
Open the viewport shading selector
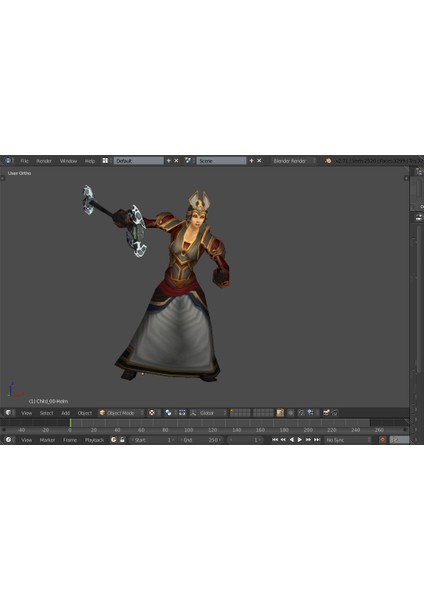click(x=154, y=412)
